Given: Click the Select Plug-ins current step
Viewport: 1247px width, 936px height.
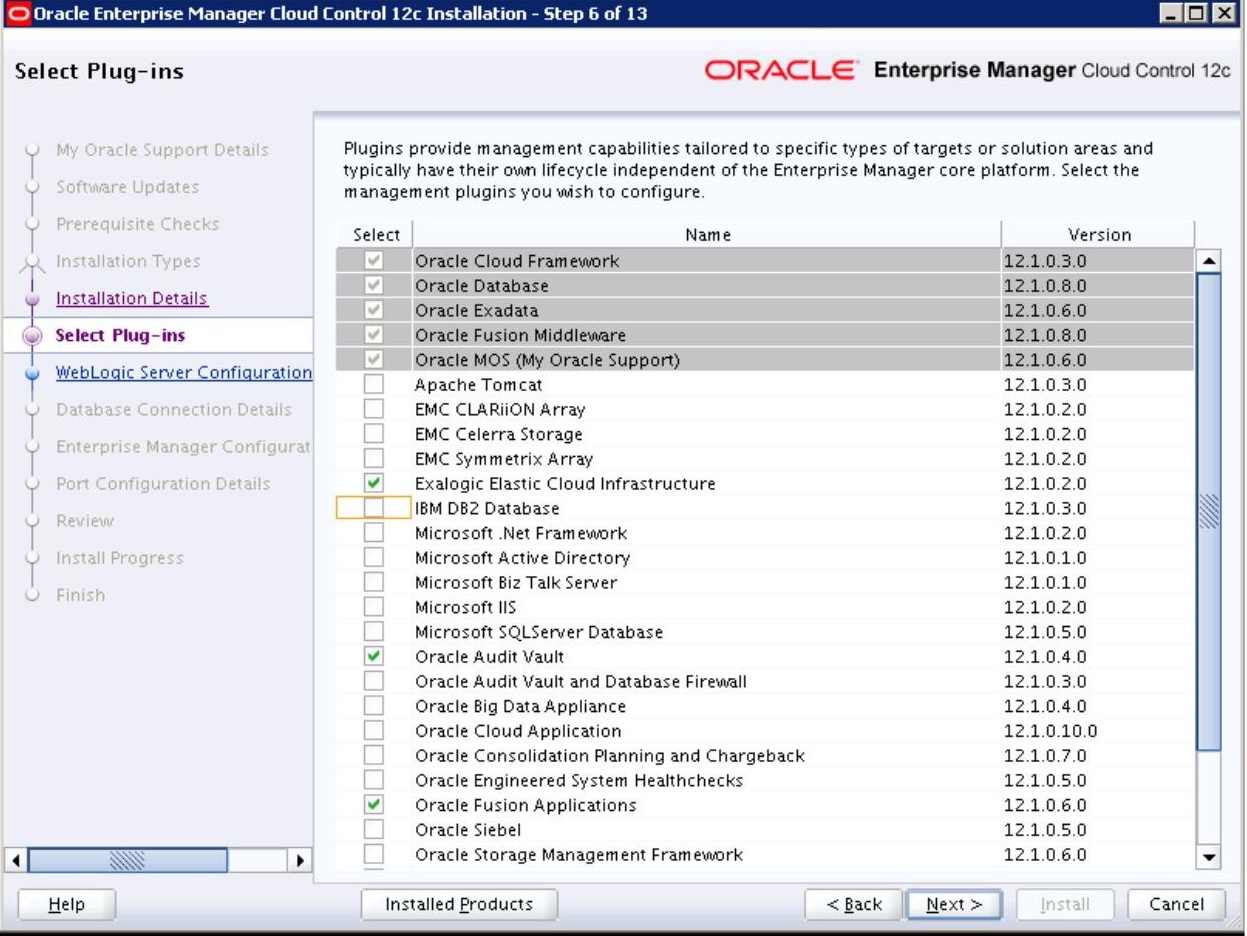Looking at the screenshot, I should pos(120,335).
